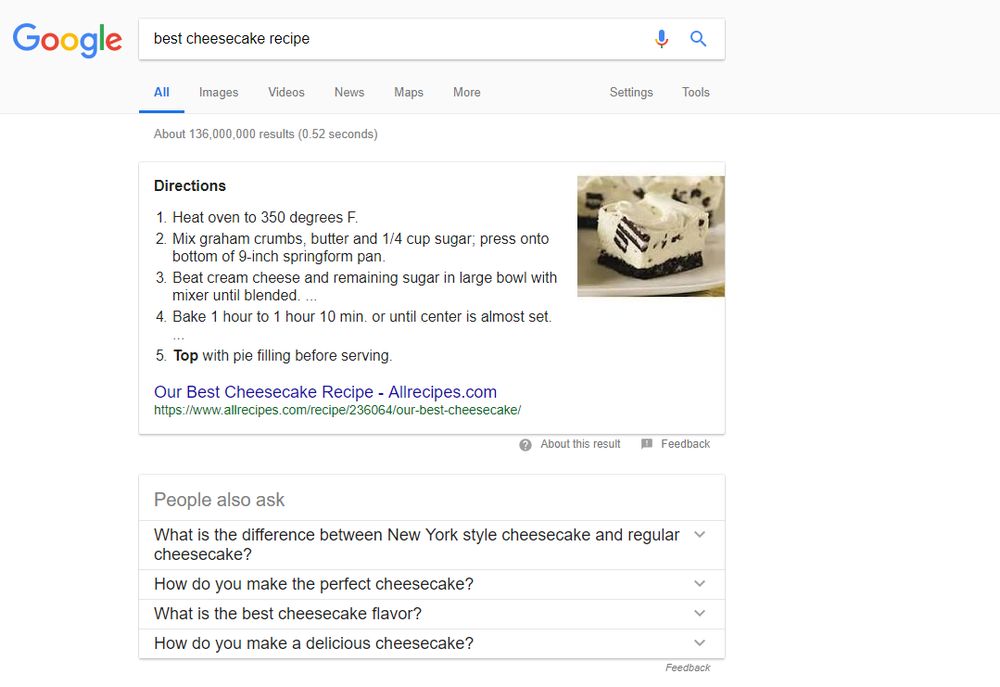Screen dimensions: 1000x687
Task: Open search Tools
Action: tap(695, 92)
